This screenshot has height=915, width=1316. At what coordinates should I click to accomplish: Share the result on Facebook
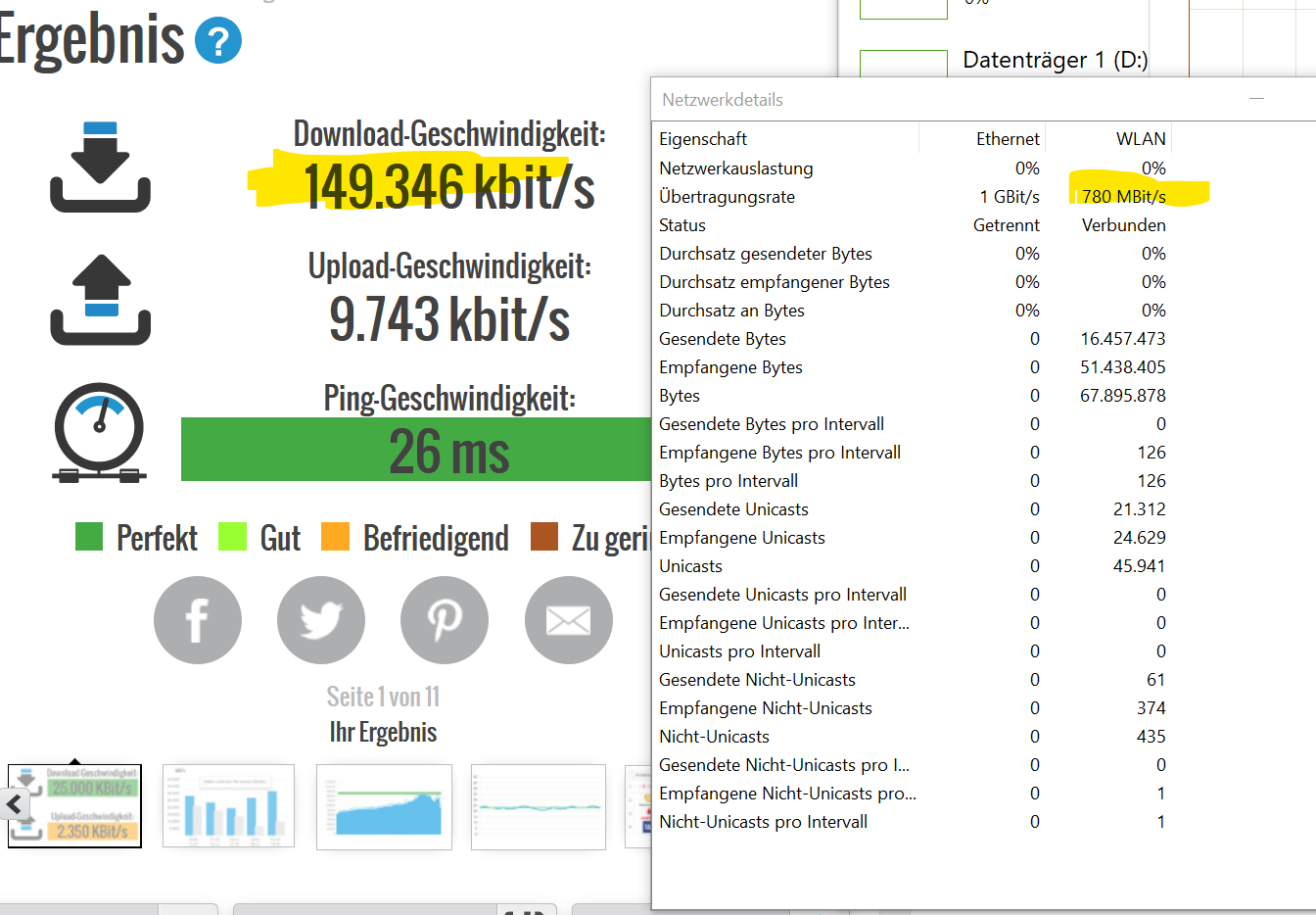pyautogui.click(x=197, y=619)
